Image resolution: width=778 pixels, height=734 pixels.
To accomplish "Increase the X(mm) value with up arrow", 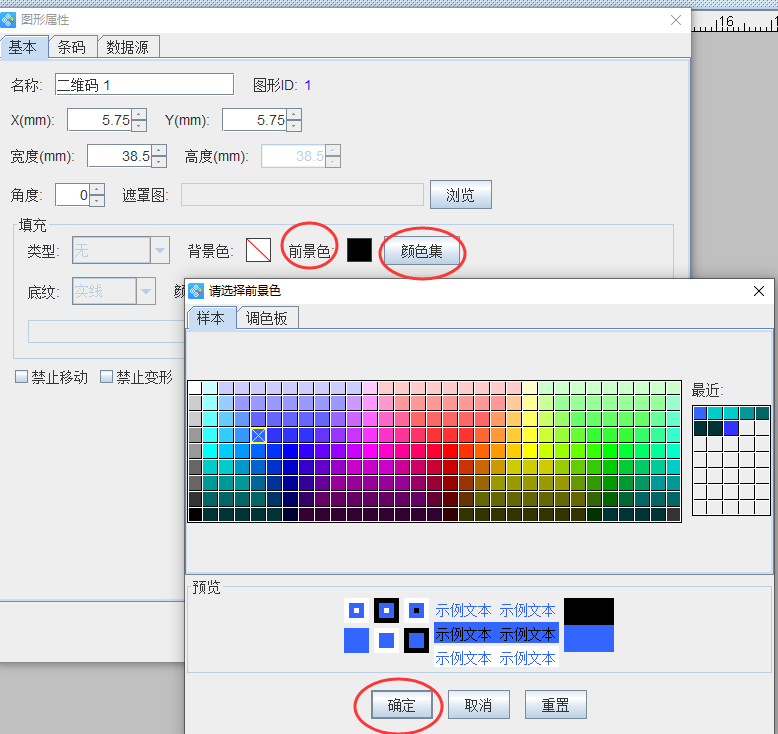I will (139, 114).
